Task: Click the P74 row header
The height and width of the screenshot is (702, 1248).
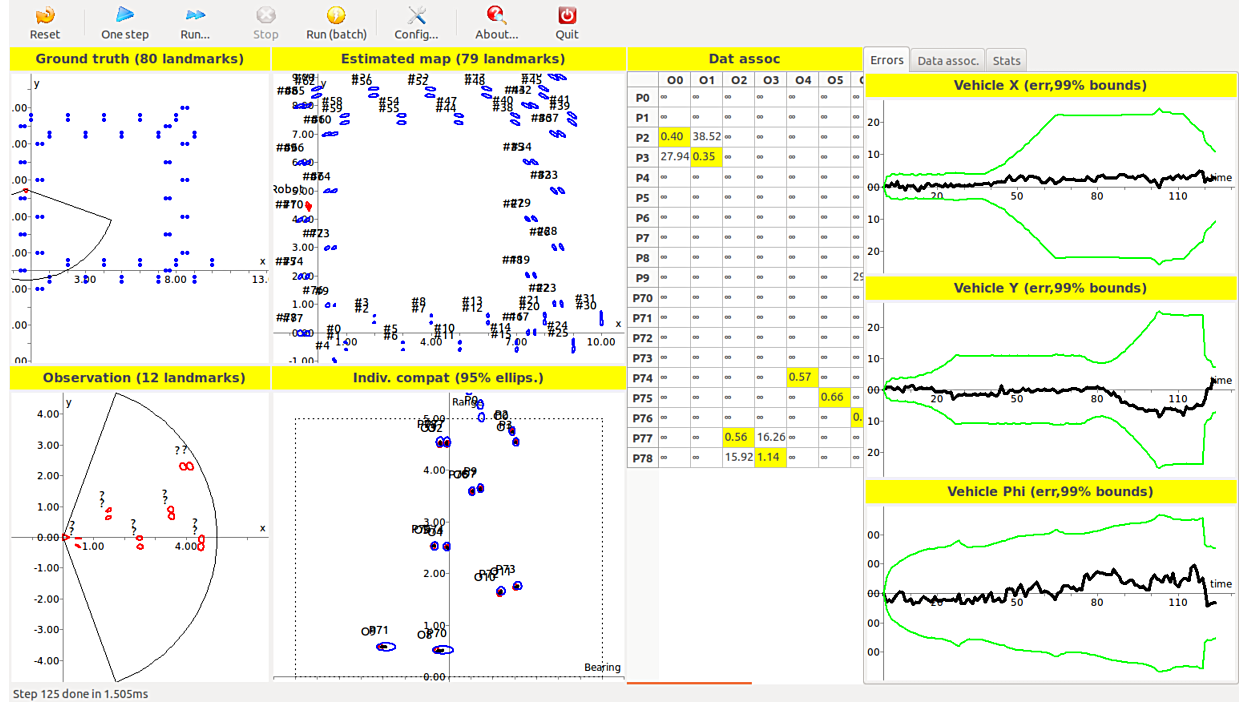Action: click(x=642, y=378)
